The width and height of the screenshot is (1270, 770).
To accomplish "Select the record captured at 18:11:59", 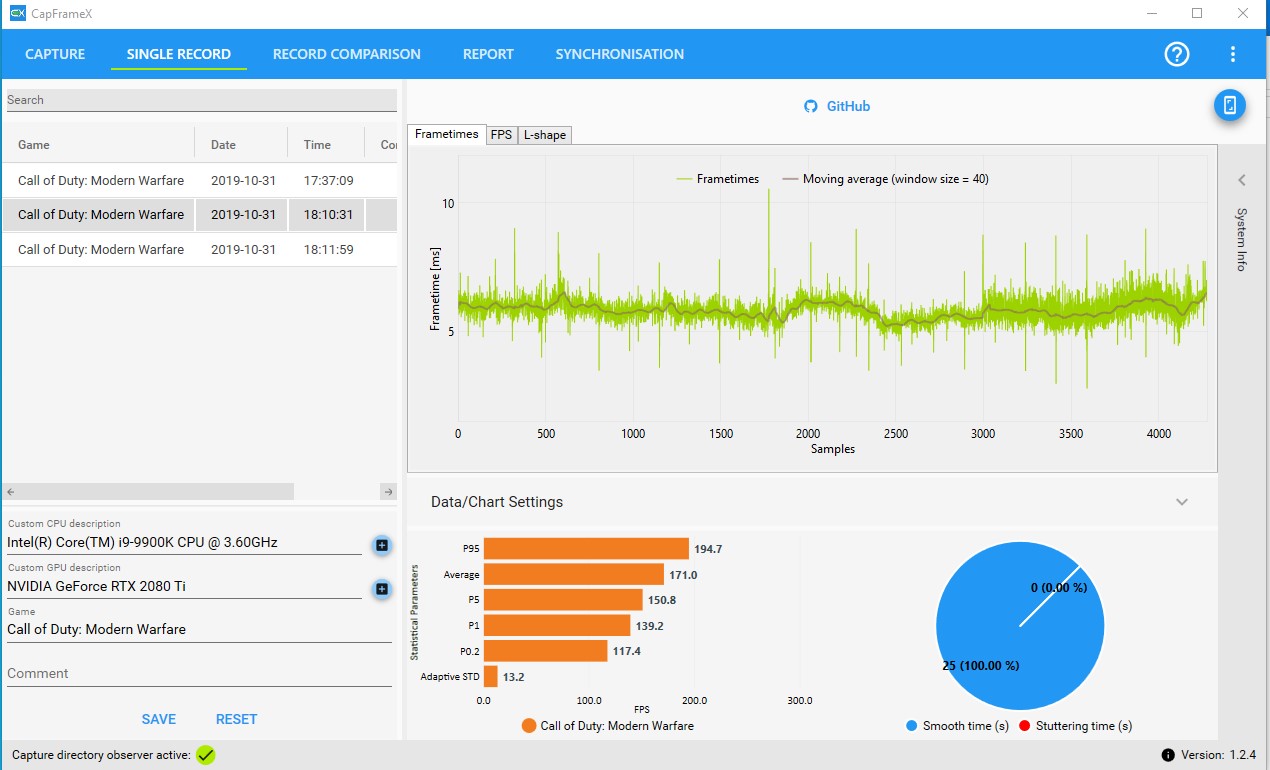I will [200, 250].
